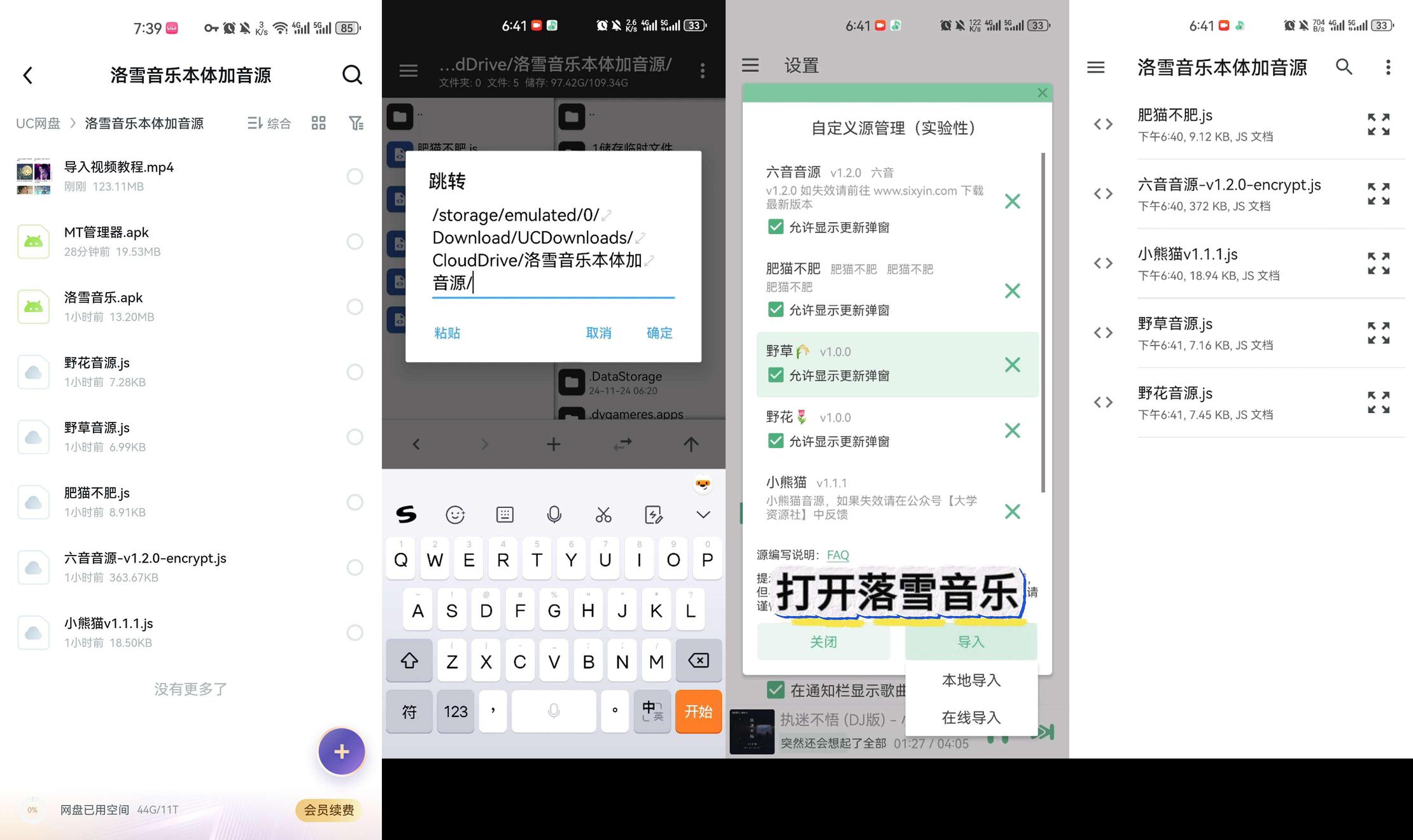Select radio for 肥猫不肥.js in UC网盘
The width and height of the screenshot is (1413, 840).
tap(355, 502)
